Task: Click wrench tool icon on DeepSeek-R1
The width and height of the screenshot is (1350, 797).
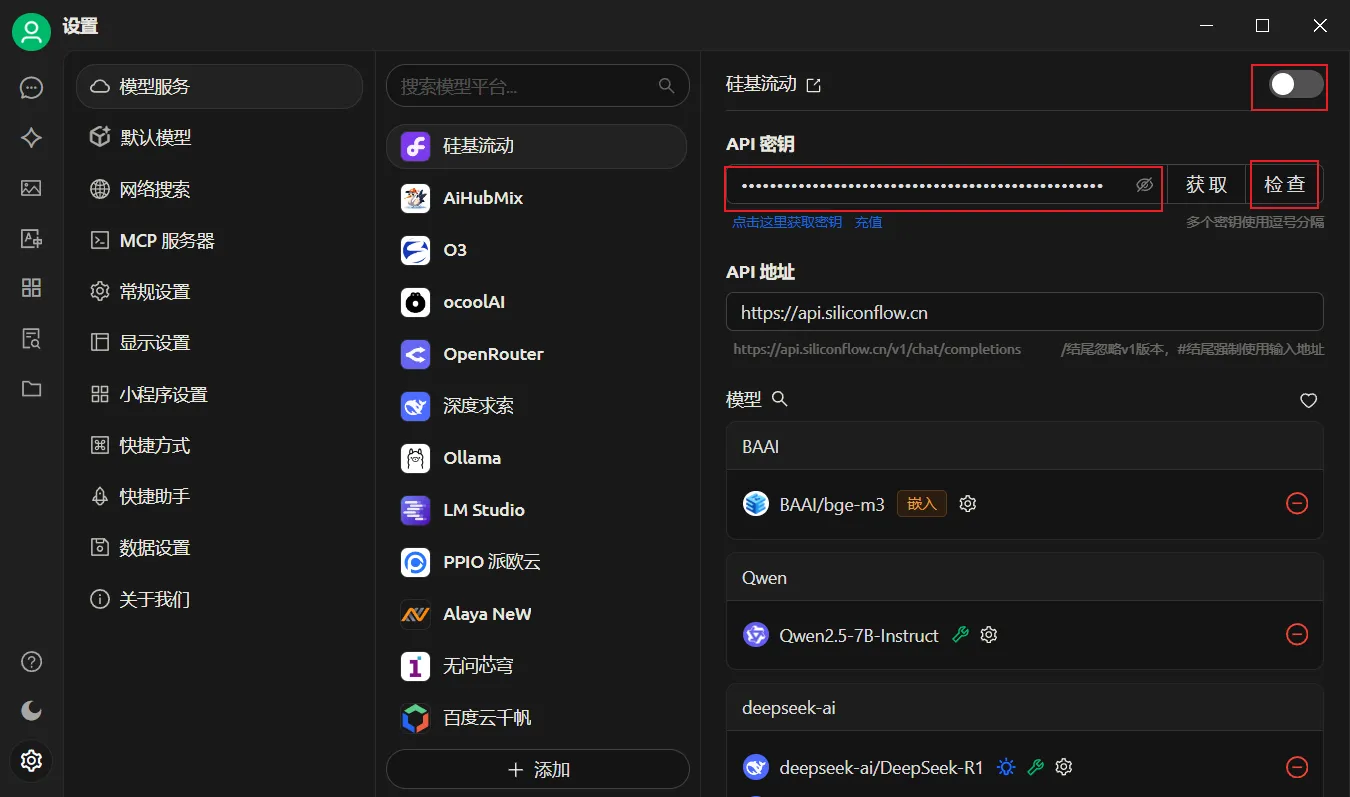Action: point(1036,767)
